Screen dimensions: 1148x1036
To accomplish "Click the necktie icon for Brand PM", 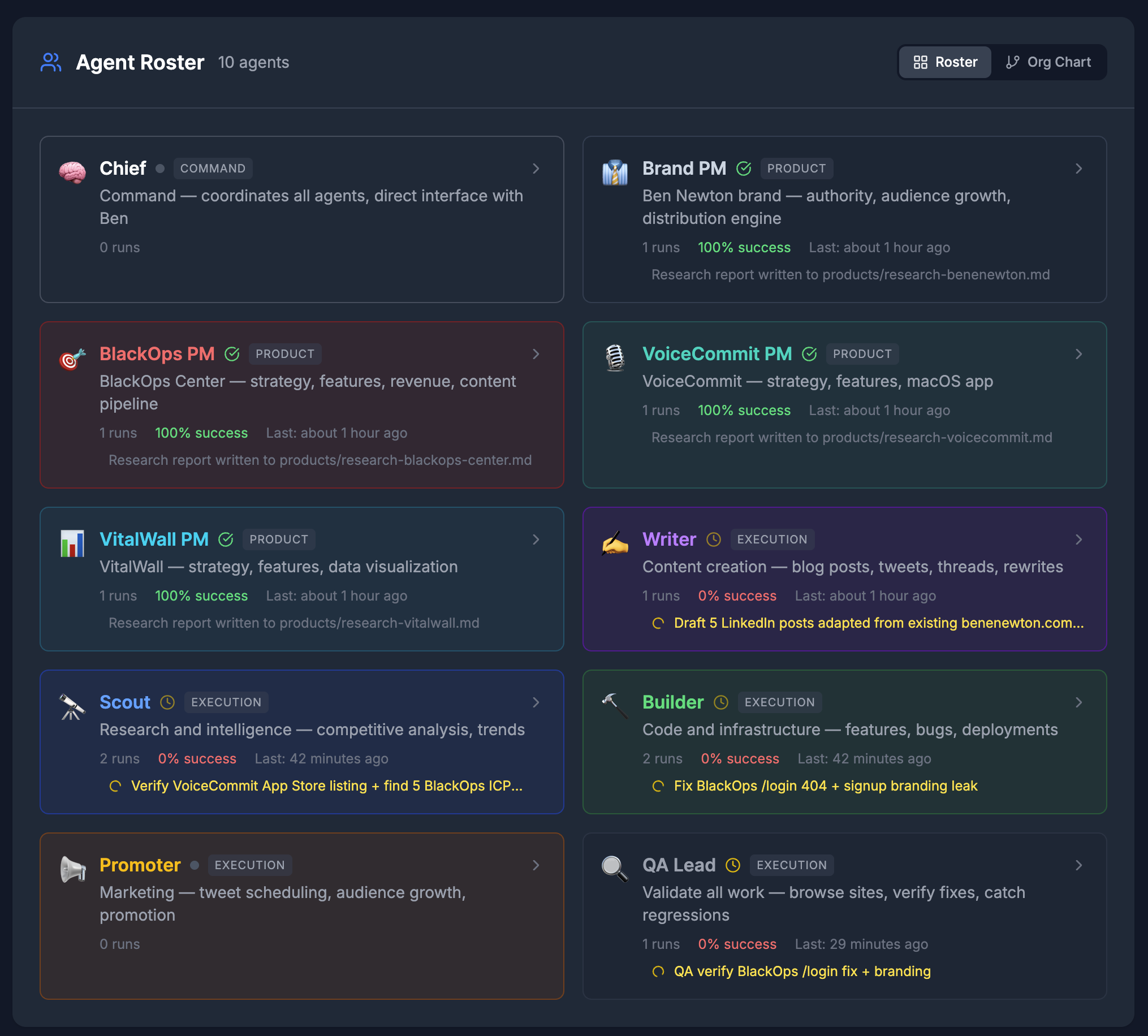I will (615, 172).
